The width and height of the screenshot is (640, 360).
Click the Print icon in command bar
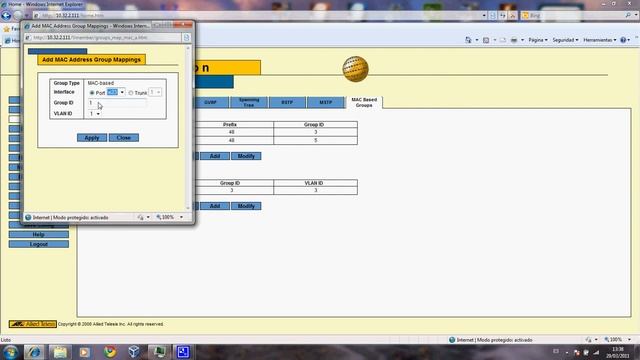pos(514,40)
